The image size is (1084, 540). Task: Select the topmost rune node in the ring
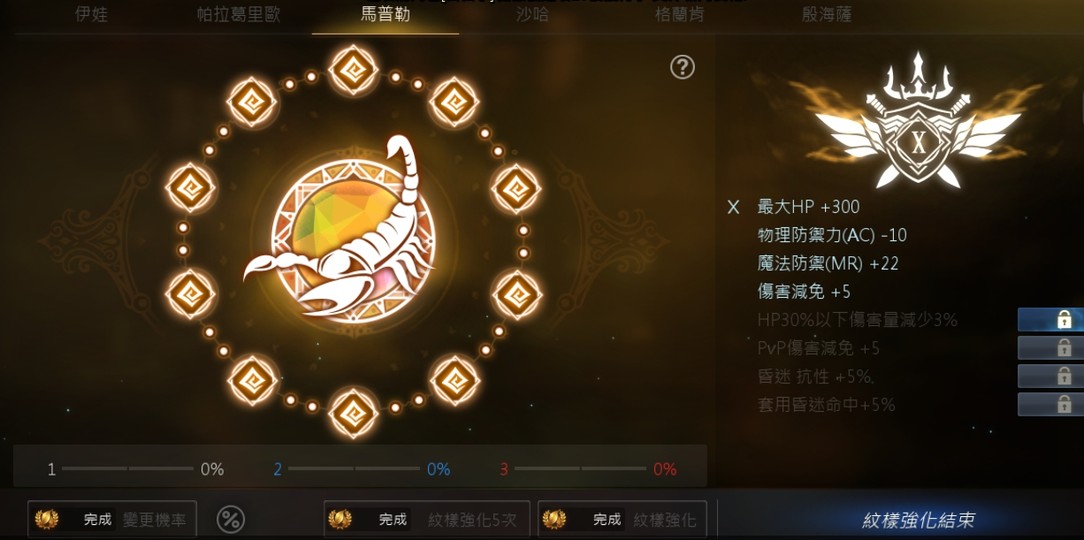pos(353,69)
